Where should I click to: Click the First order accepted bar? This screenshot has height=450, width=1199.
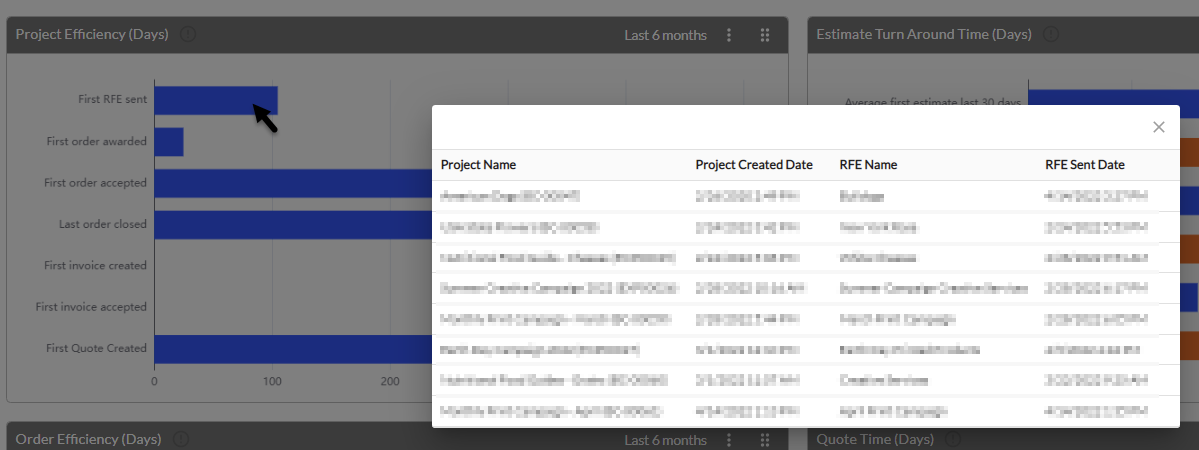(x=293, y=184)
